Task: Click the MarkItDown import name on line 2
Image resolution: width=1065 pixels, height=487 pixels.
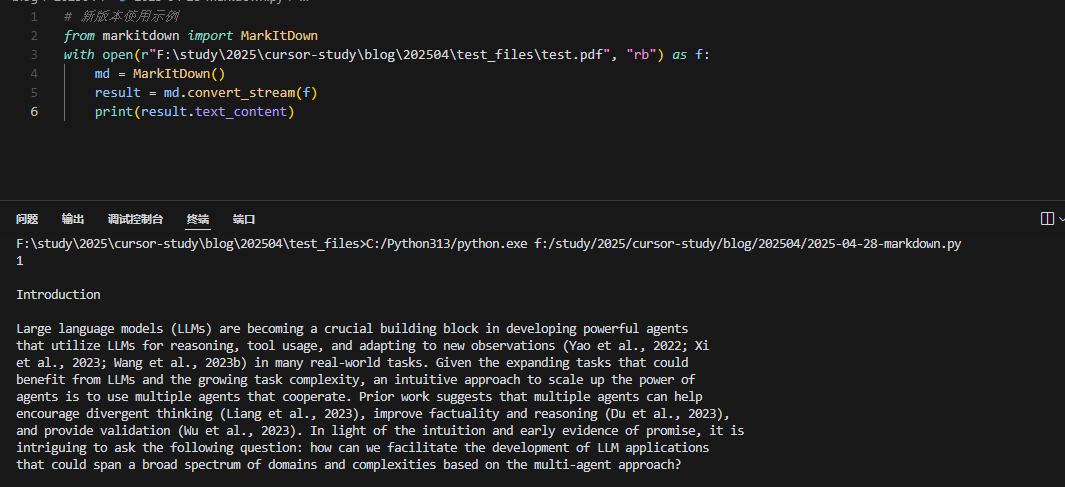Action: pyautogui.click(x=279, y=35)
